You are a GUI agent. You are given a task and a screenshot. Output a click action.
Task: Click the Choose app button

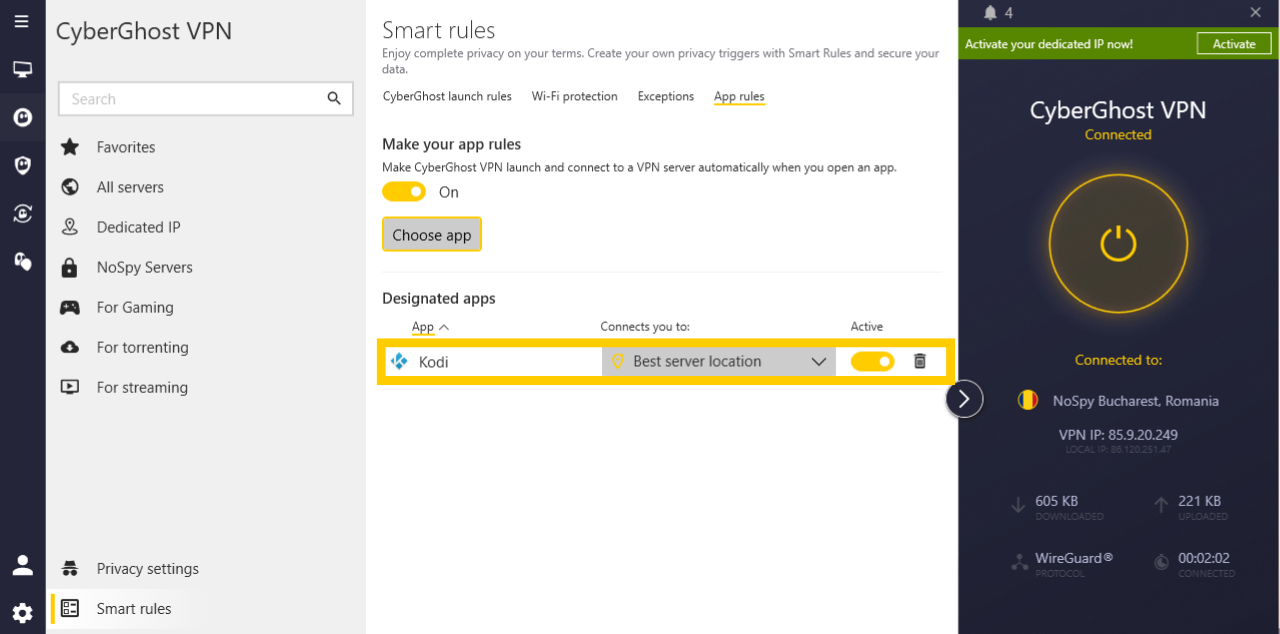pos(432,235)
